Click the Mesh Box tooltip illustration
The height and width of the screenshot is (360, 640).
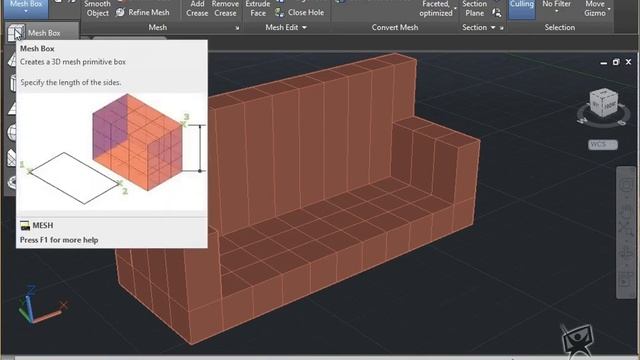112,150
